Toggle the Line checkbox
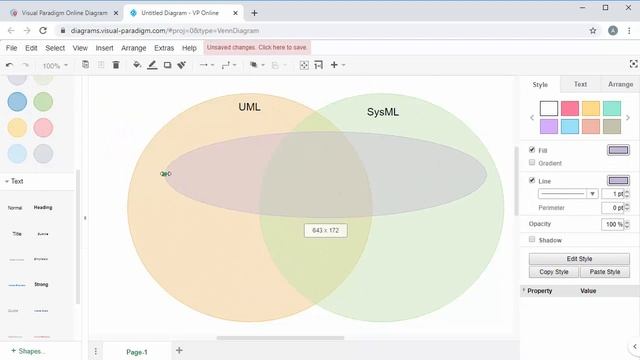 point(532,180)
